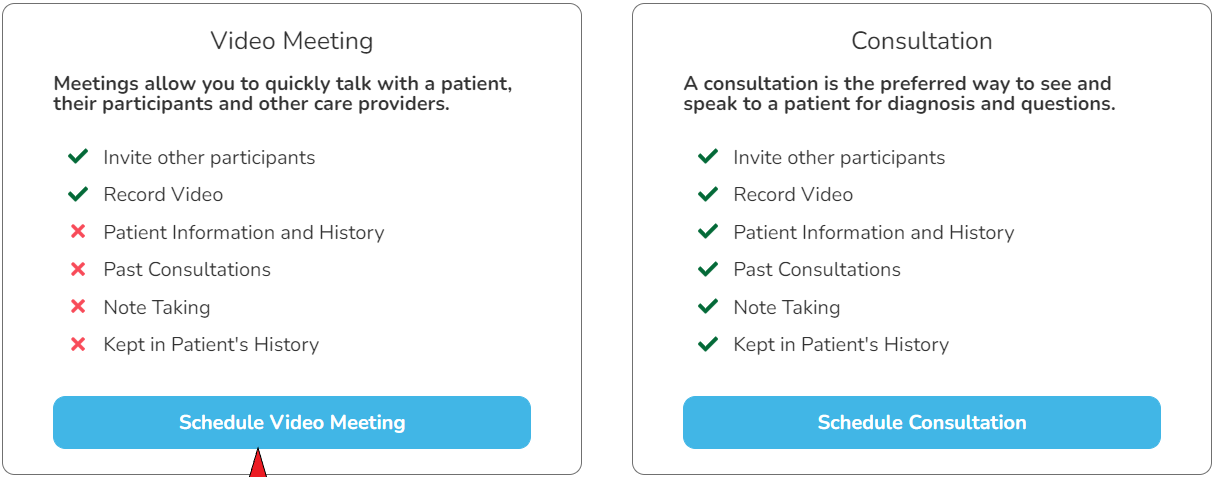Click green checkmark beside Consultation's Invite other participants
Screen dimensions: 1215x477
[x=708, y=157]
